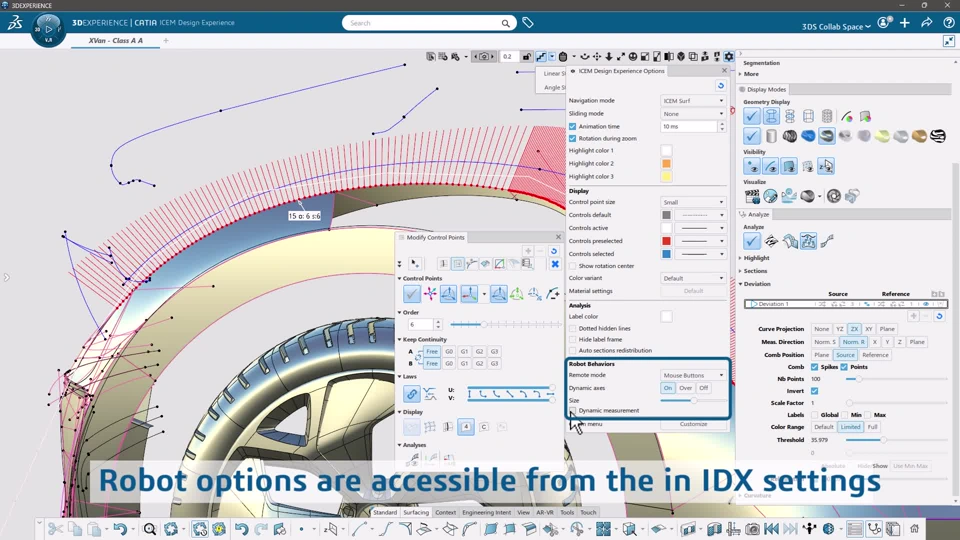Open the Remote mode dropdown
The image size is (960, 540).
tap(693, 375)
